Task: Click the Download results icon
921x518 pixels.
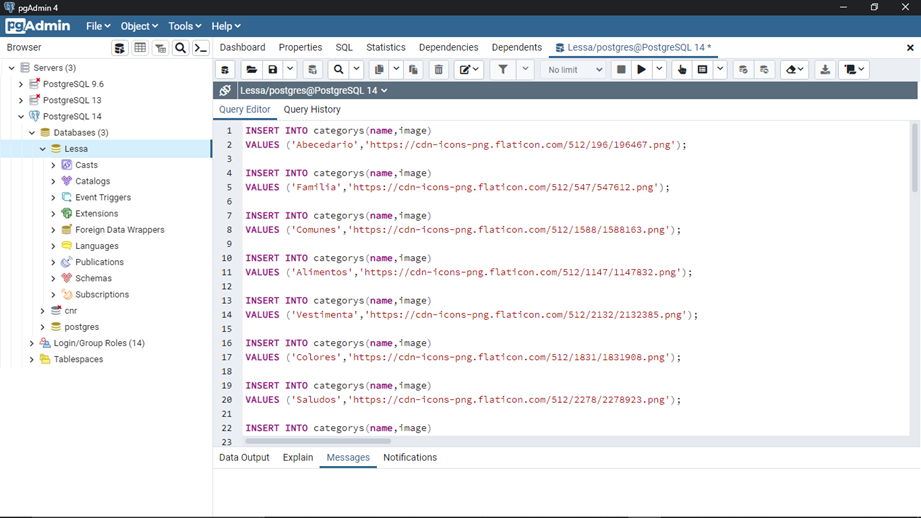Action: 825,70
